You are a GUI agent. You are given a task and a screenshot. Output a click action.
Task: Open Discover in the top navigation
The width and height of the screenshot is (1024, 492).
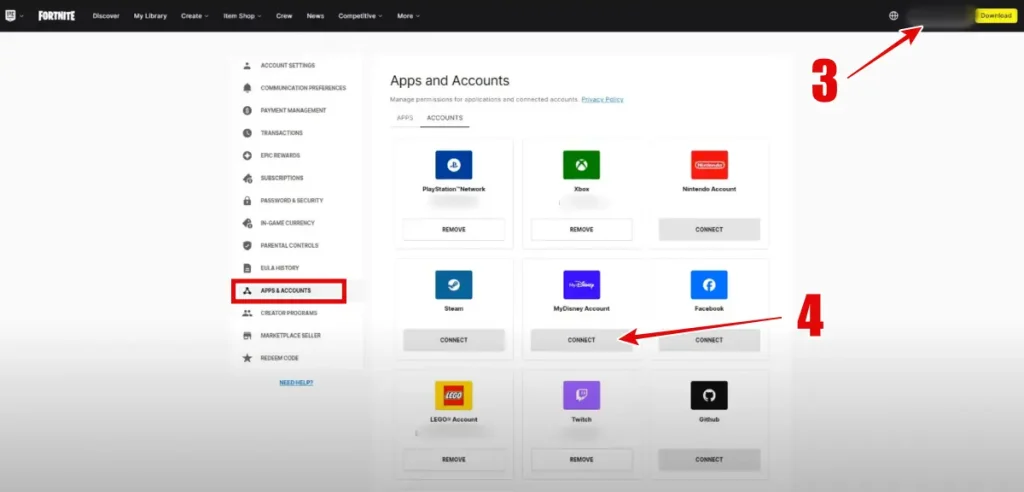click(x=106, y=16)
